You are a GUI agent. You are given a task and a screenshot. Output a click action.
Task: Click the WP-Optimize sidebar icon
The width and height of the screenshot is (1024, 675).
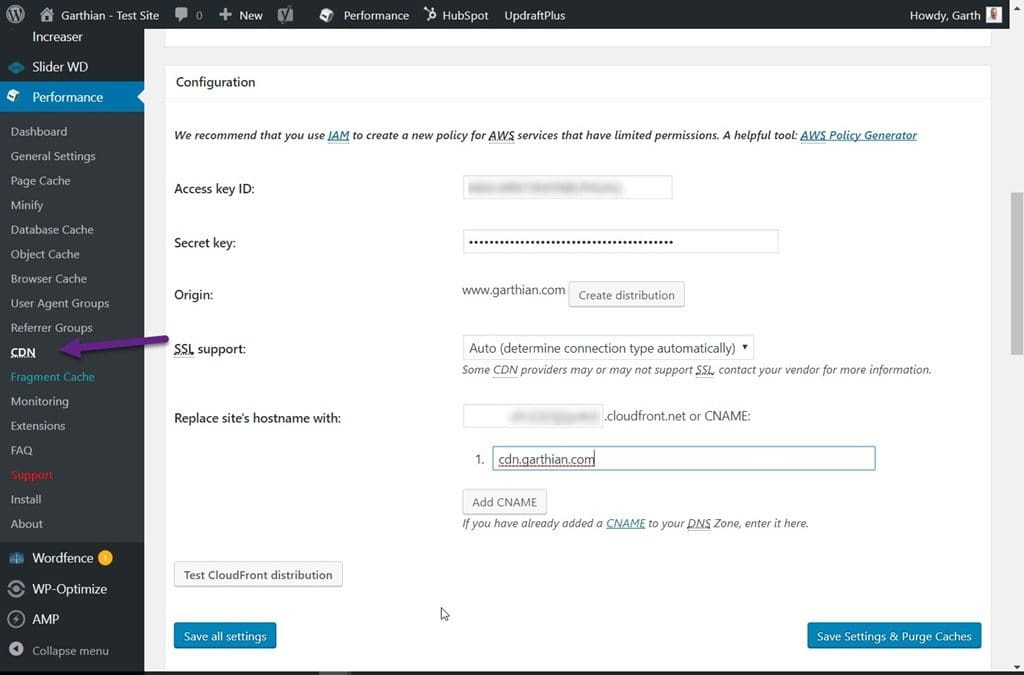[x=16, y=589]
